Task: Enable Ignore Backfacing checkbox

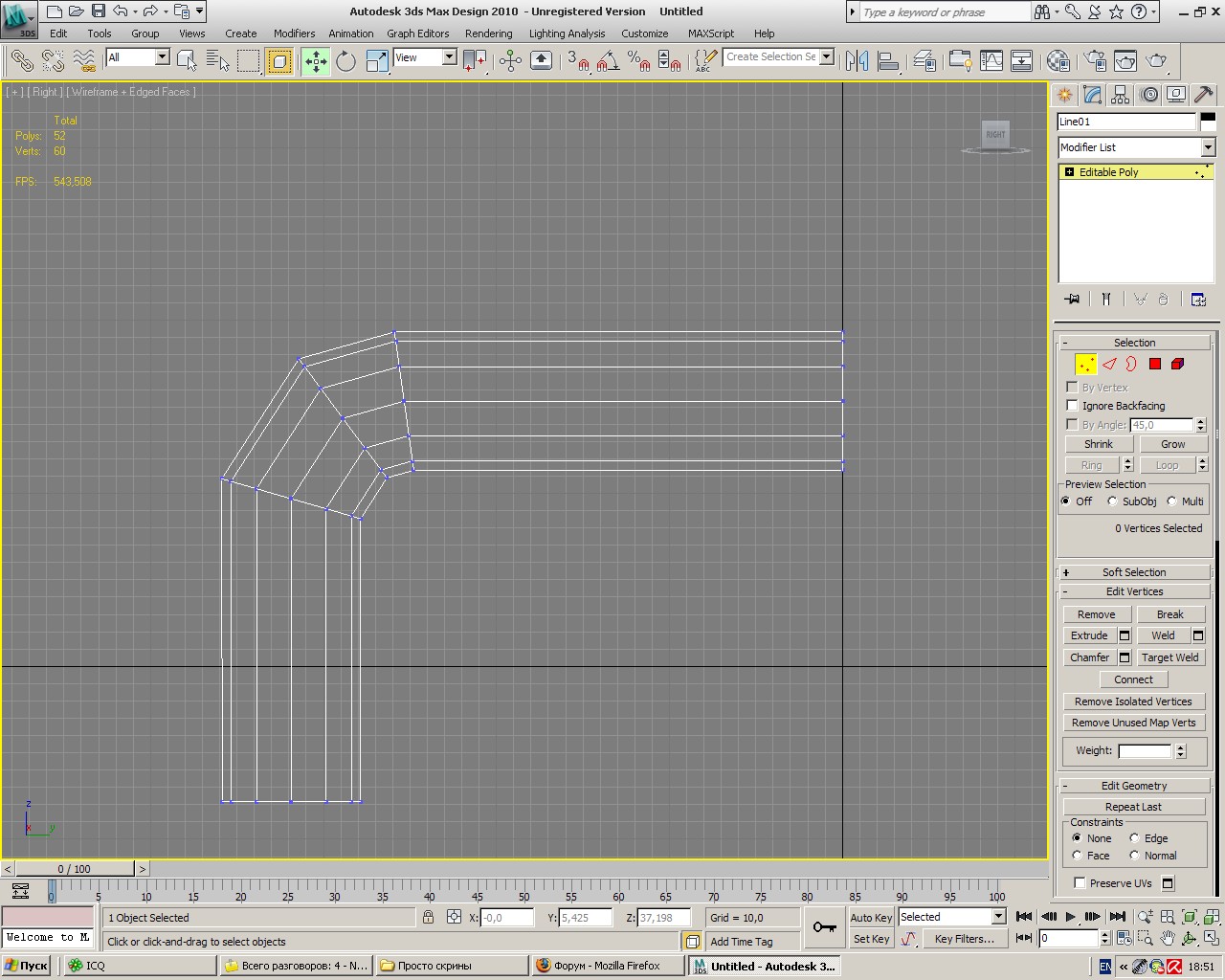Action: coord(1073,406)
